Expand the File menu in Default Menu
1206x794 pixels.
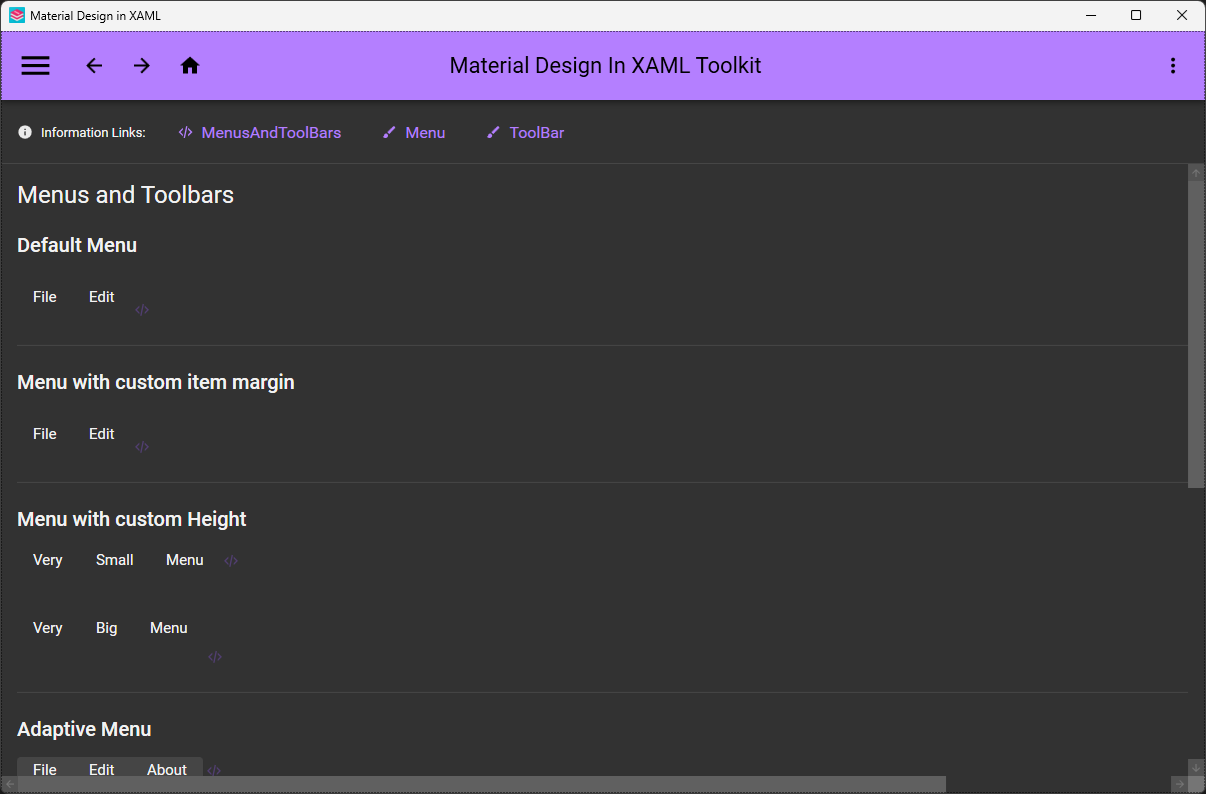pyautogui.click(x=44, y=296)
